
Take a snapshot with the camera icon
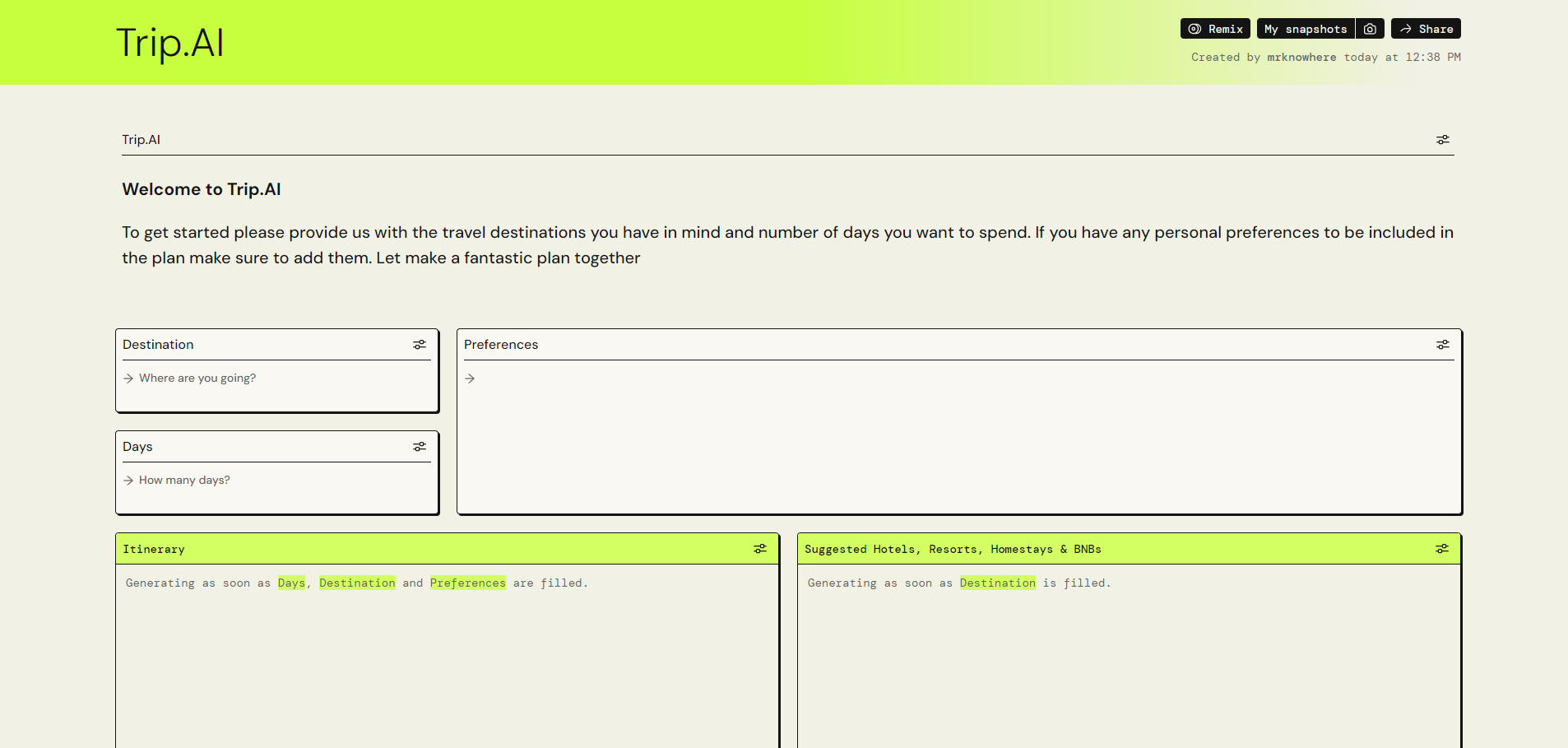pos(1370,29)
